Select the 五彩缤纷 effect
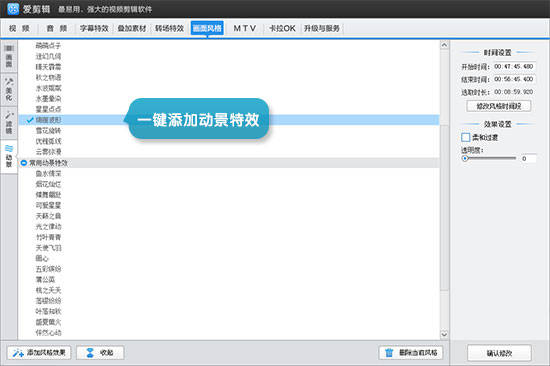The image size is (550, 366). click(48, 269)
